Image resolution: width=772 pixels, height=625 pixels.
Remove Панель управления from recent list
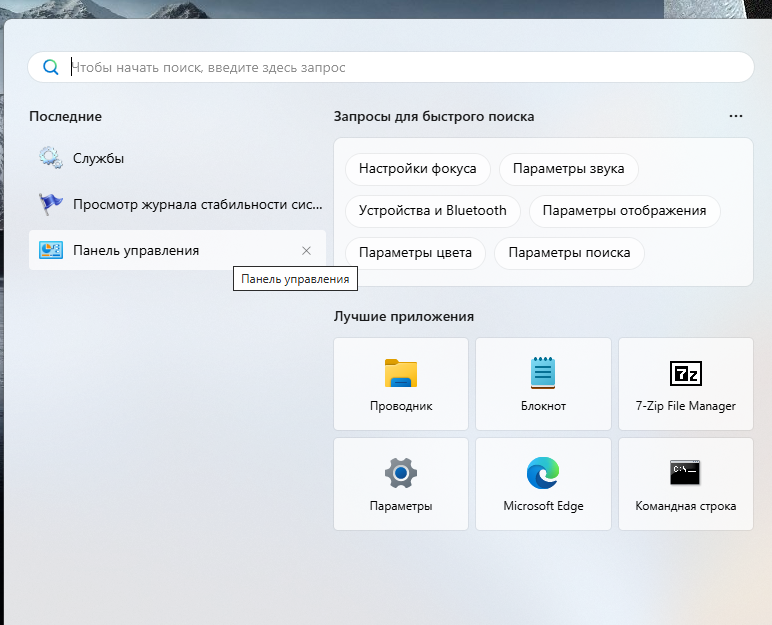[306, 251]
